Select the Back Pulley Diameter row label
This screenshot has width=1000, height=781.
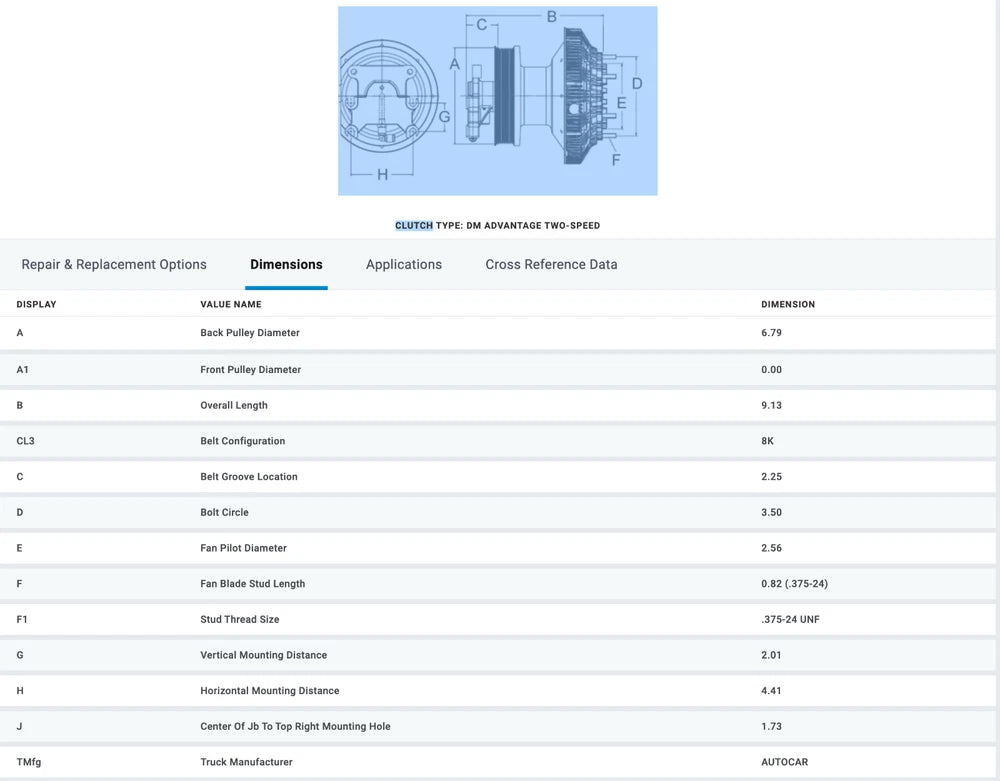pyautogui.click(x=250, y=333)
